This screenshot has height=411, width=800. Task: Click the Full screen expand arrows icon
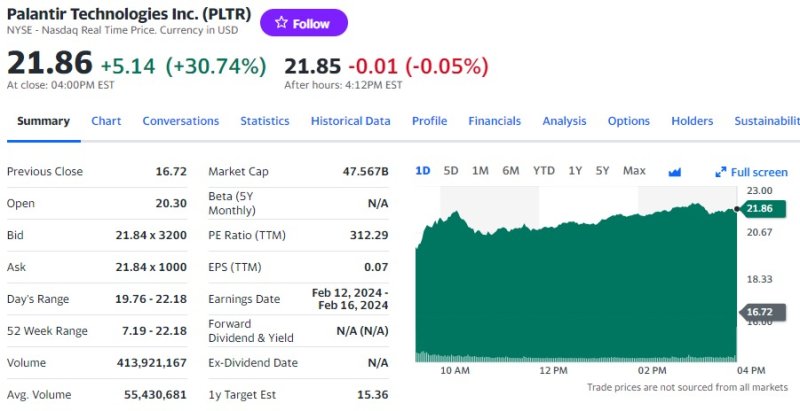point(720,172)
